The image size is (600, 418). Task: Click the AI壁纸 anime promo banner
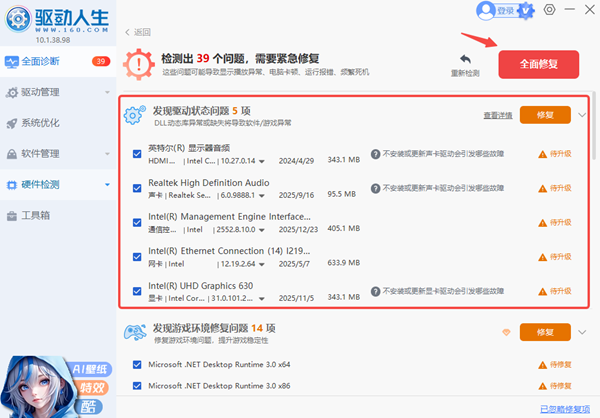(x=56, y=370)
